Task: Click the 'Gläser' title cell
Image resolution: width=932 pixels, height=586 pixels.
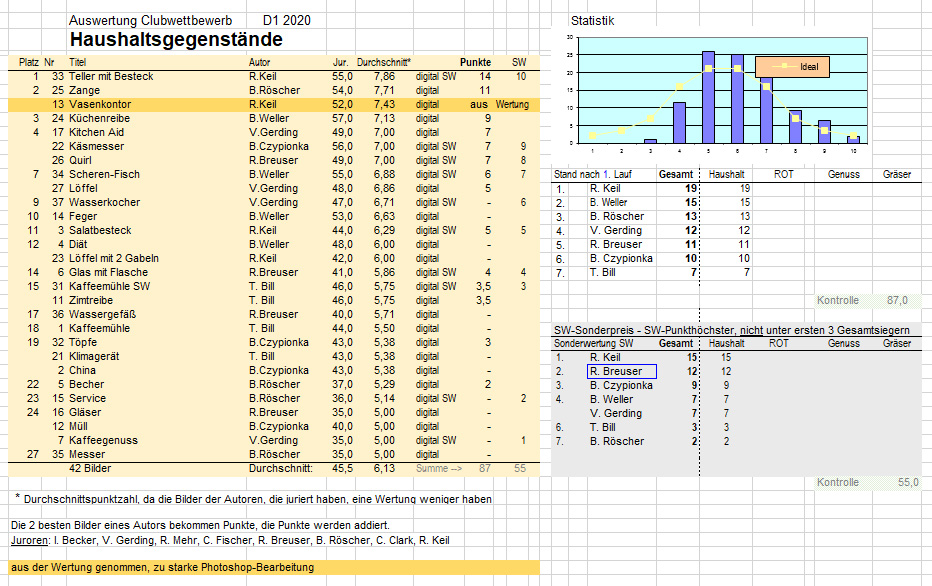Action: click(85, 412)
